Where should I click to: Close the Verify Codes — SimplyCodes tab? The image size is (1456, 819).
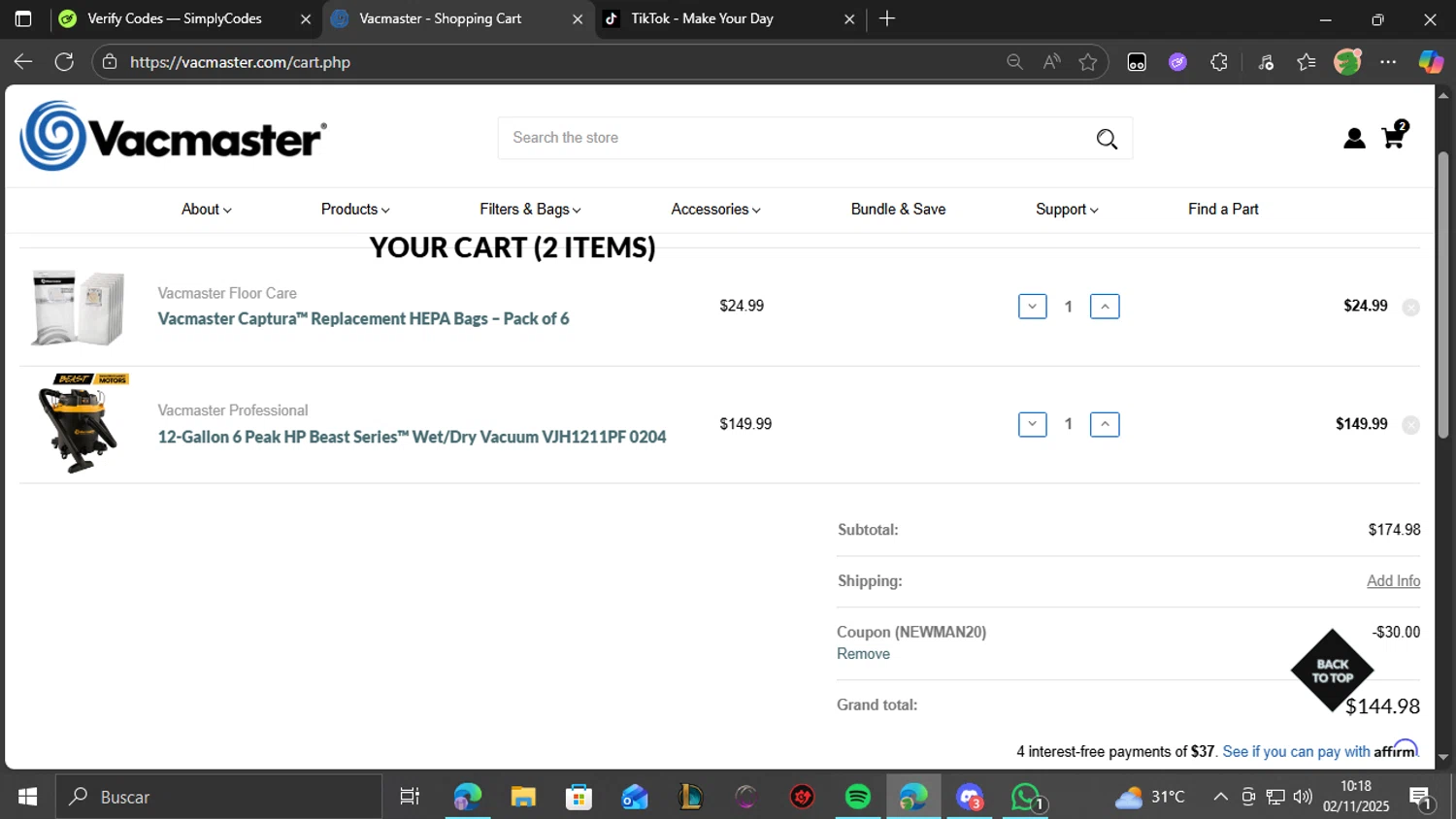click(306, 18)
